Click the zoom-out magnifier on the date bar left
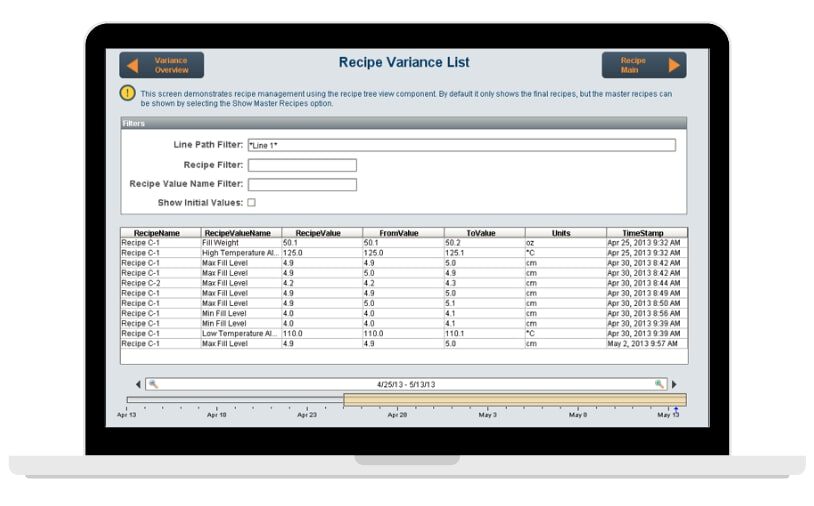The image size is (814, 506). [152, 384]
